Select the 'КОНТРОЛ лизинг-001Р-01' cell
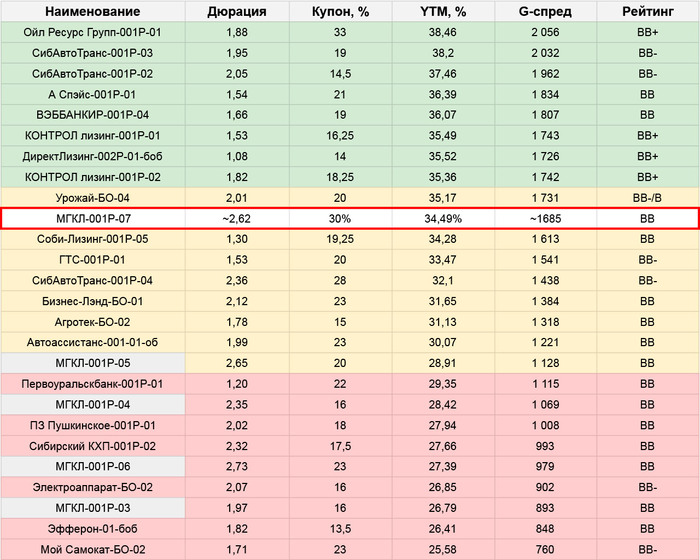Screen dimensions: 700x560 [x=93, y=136]
